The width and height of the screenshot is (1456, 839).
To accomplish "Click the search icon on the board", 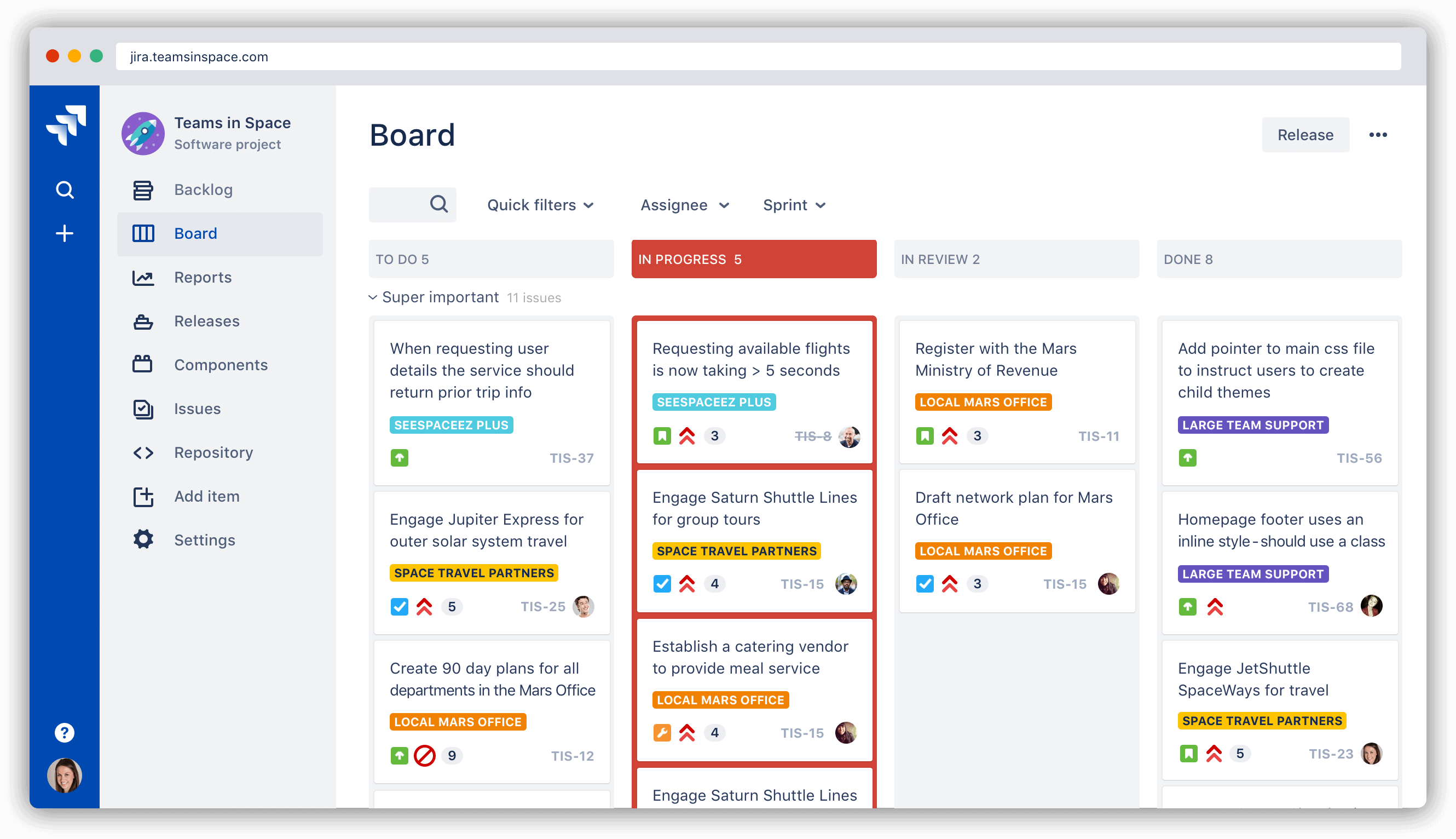I will click(x=438, y=205).
